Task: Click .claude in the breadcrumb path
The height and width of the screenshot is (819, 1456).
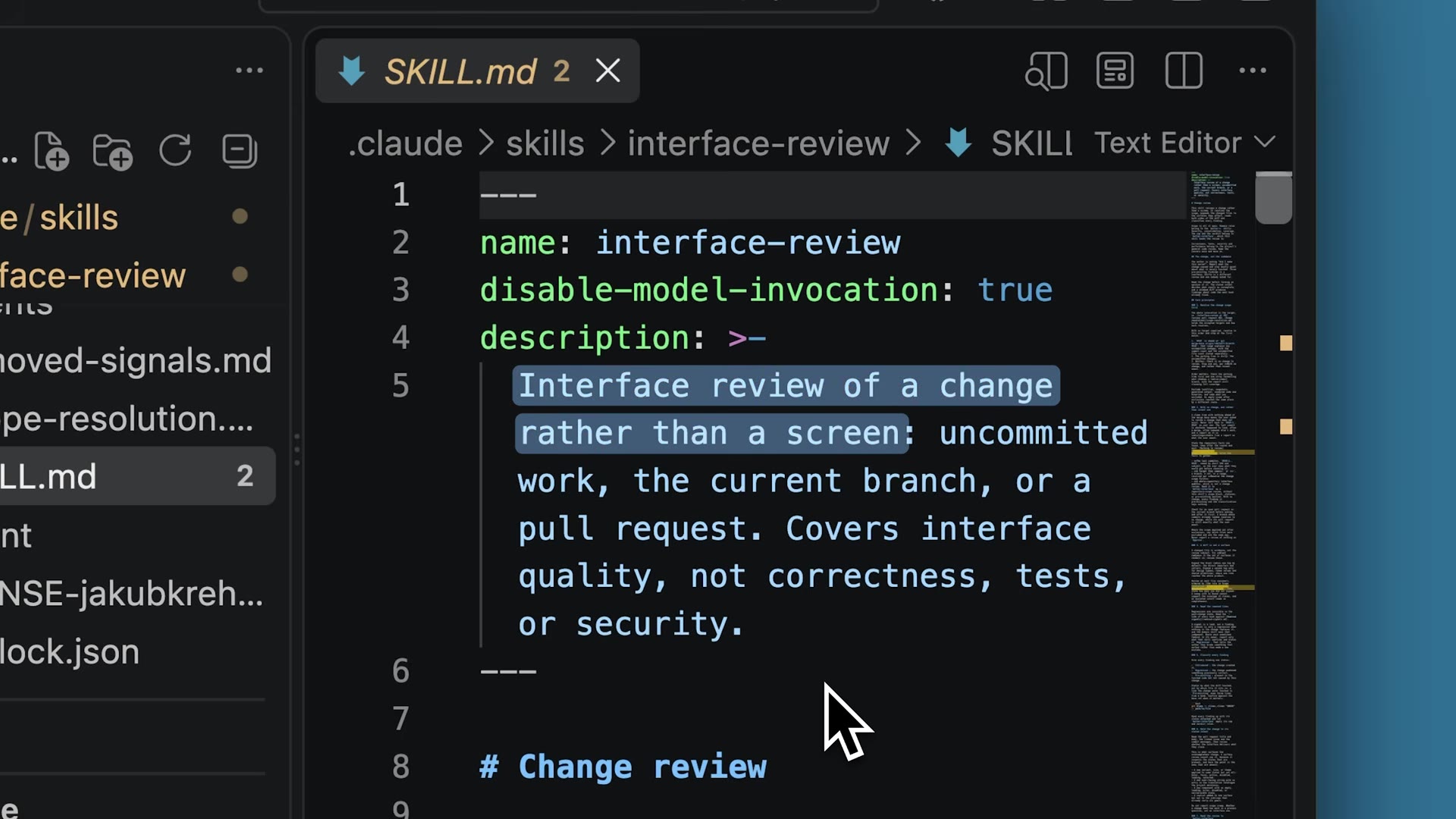Action: 405,143
